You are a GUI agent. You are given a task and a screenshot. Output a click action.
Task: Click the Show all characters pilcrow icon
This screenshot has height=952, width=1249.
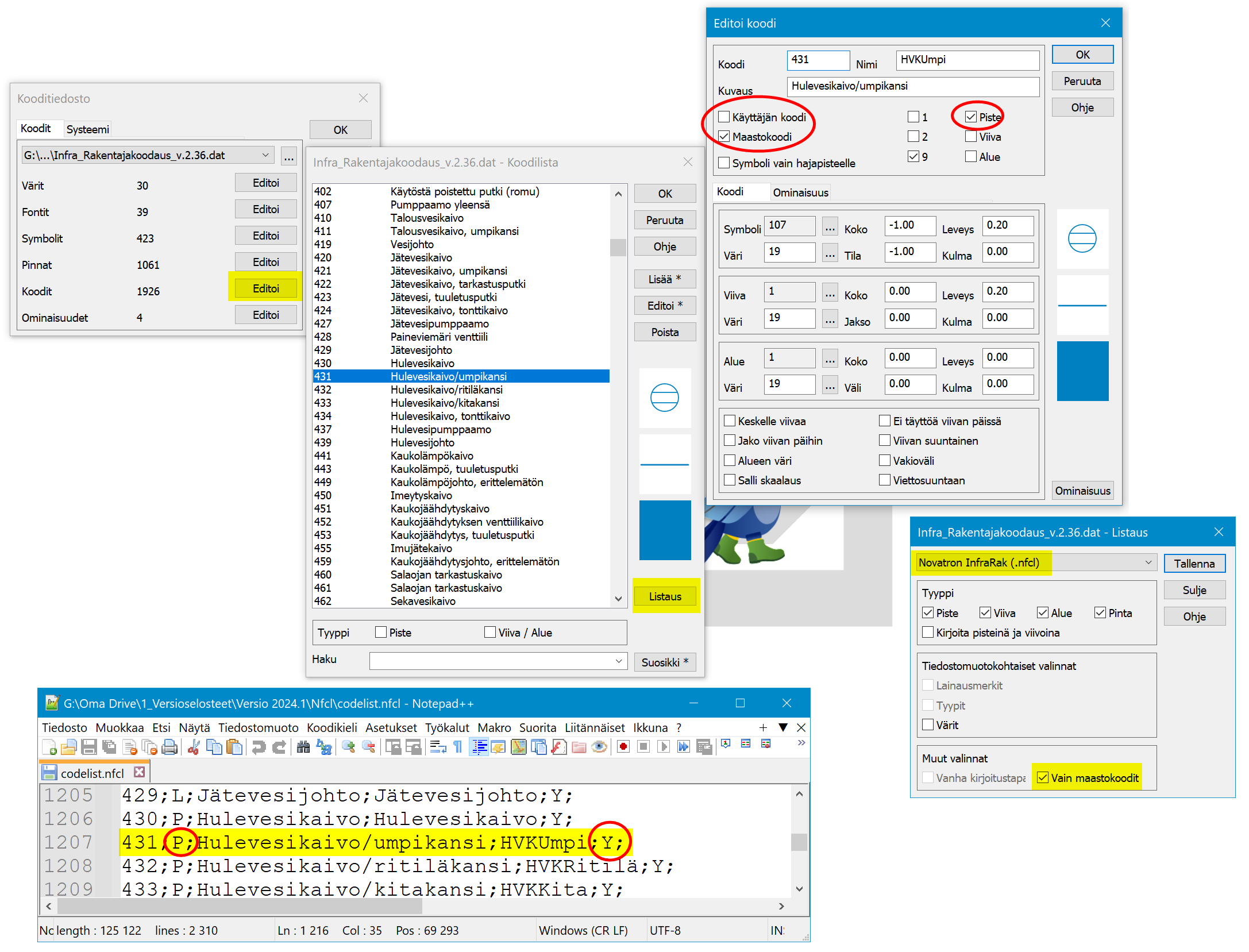click(458, 747)
